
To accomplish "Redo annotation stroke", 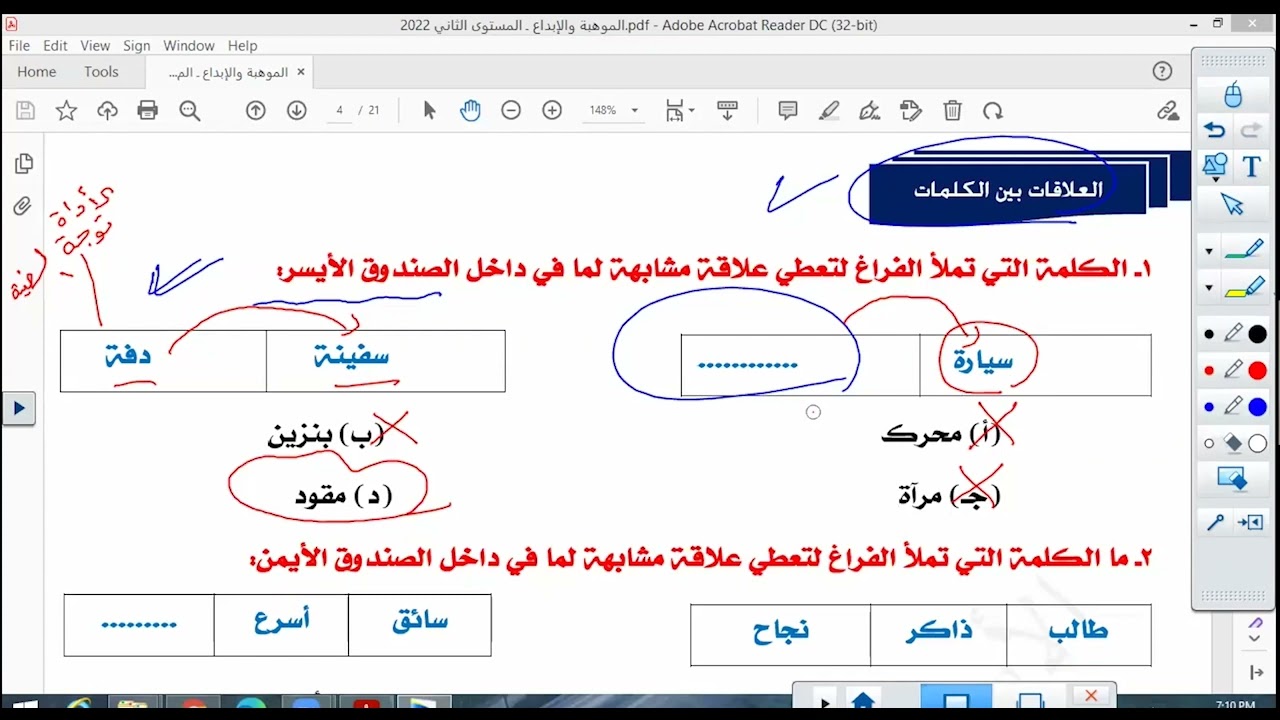I will 1251,131.
